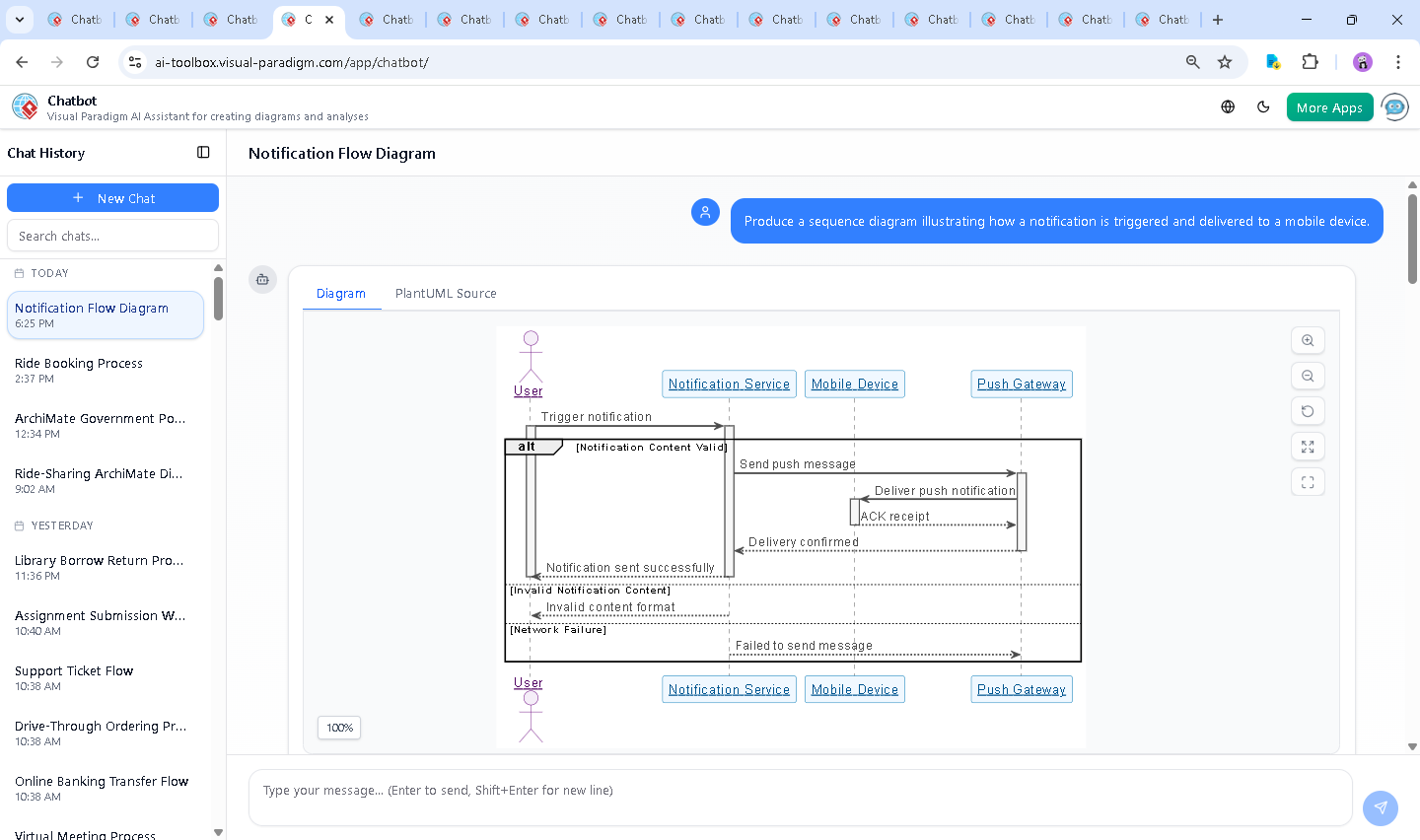The height and width of the screenshot is (840, 1420).
Task: Zoom in on the diagram
Action: pyautogui.click(x=1308, y=340)
